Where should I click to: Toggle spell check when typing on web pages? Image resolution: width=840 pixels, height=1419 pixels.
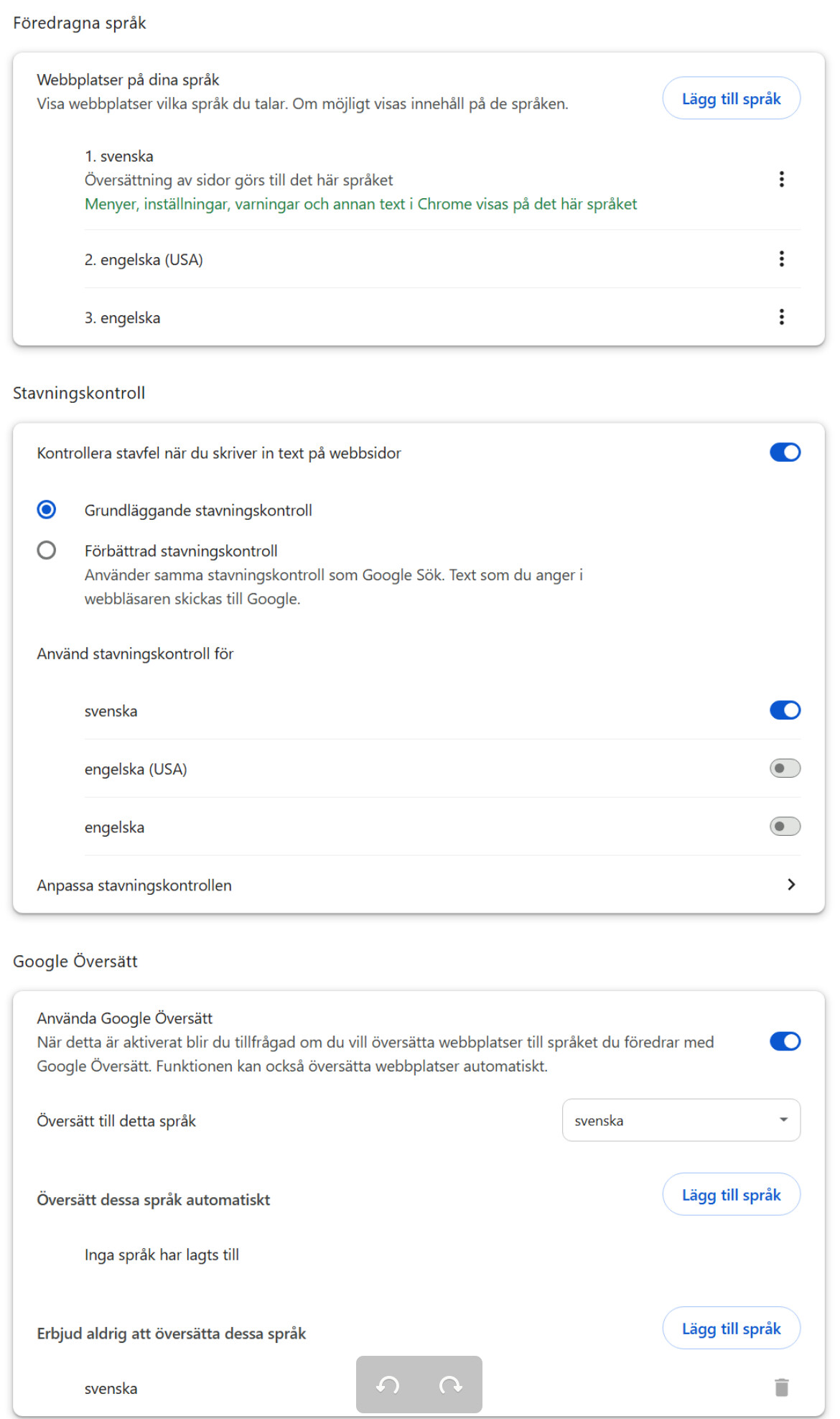[785, 452]
